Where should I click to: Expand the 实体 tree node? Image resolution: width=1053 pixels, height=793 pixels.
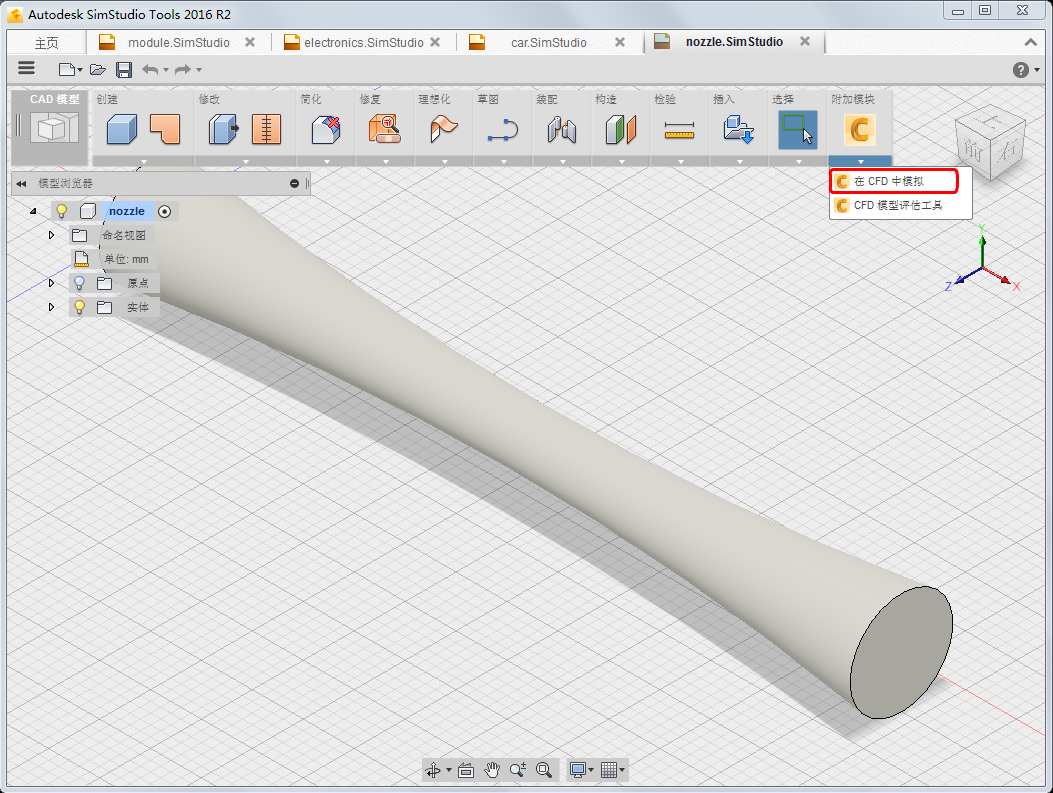(x=51, y=307)
